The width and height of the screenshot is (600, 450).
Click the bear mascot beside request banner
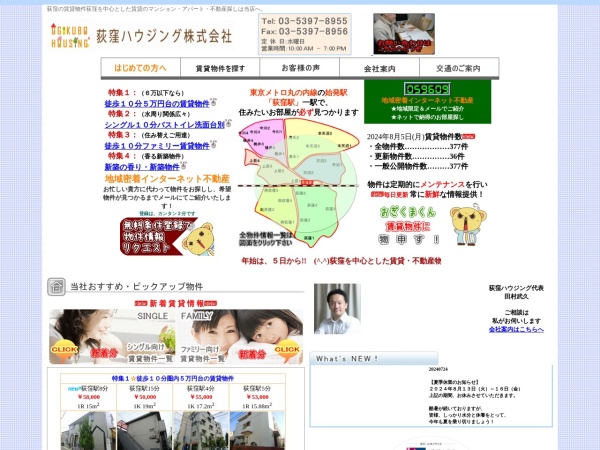point(199,240)
